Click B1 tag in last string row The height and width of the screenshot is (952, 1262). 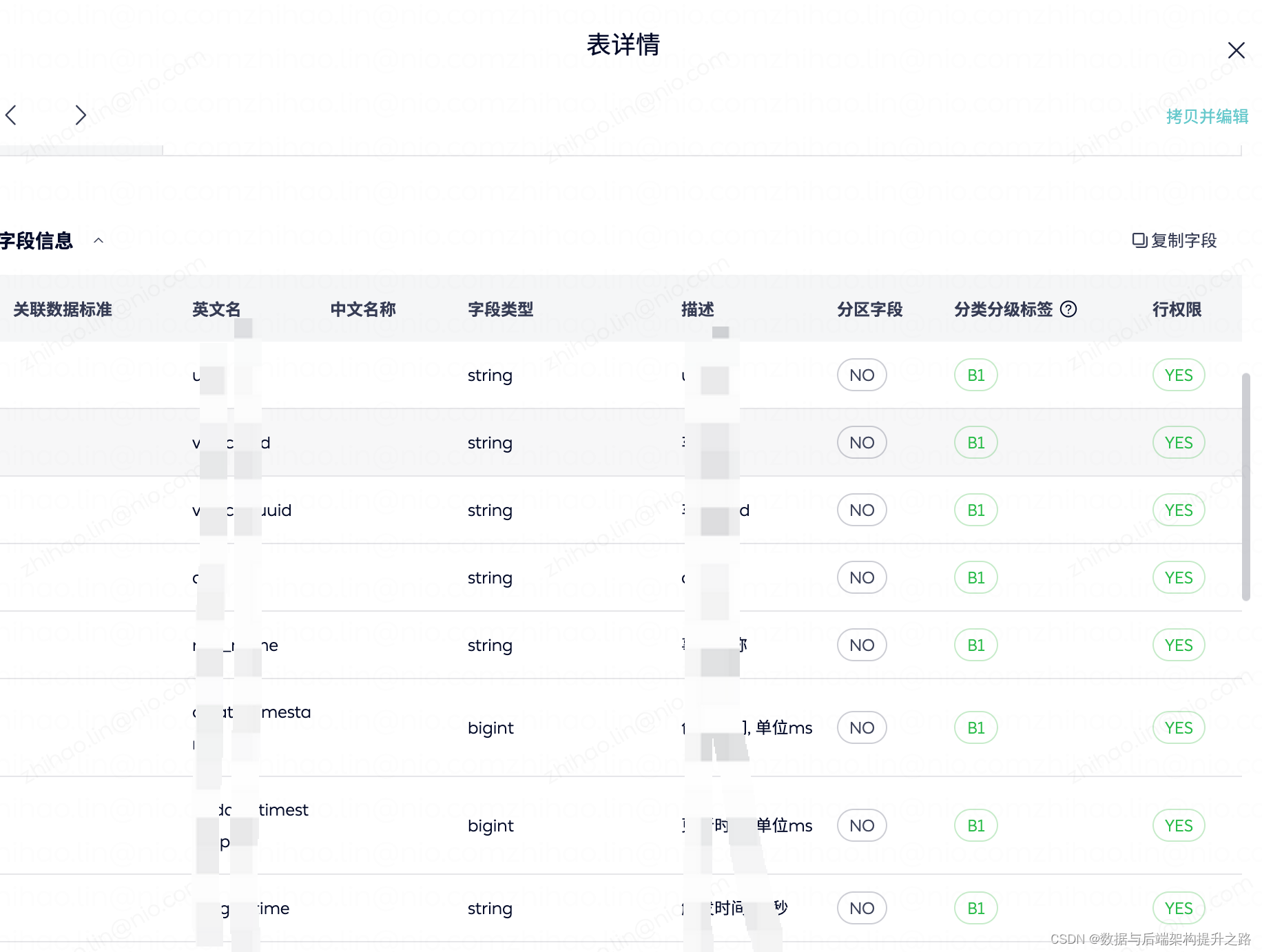point(976,909)
